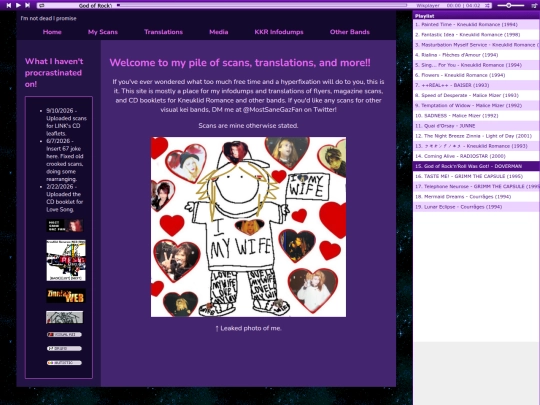
Task: Go to the Translations page
Action: (x=163, y=32)
